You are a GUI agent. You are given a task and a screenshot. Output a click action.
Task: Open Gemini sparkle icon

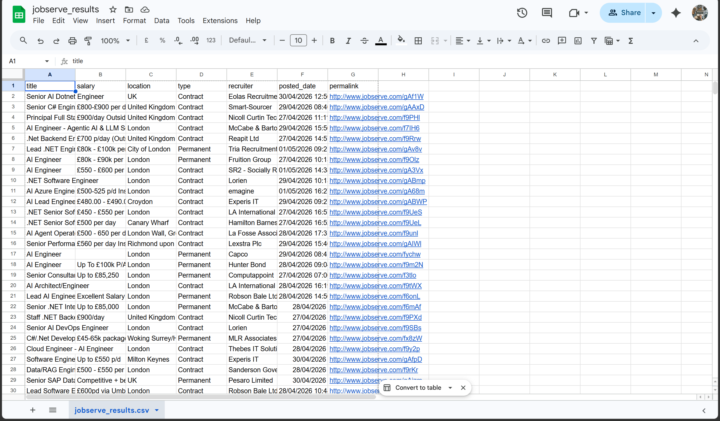[x=675, y=13]
